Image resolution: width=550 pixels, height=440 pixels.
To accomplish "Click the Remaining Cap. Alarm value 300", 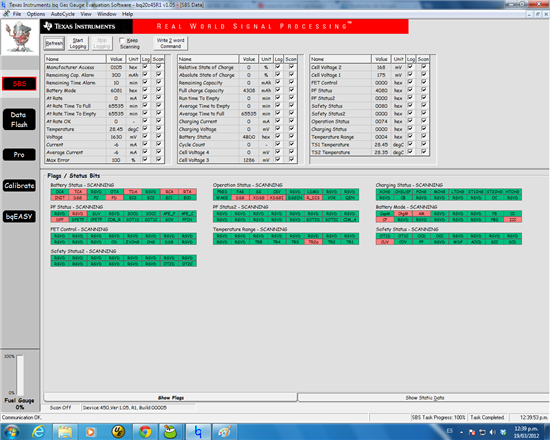I will point(116,75).
